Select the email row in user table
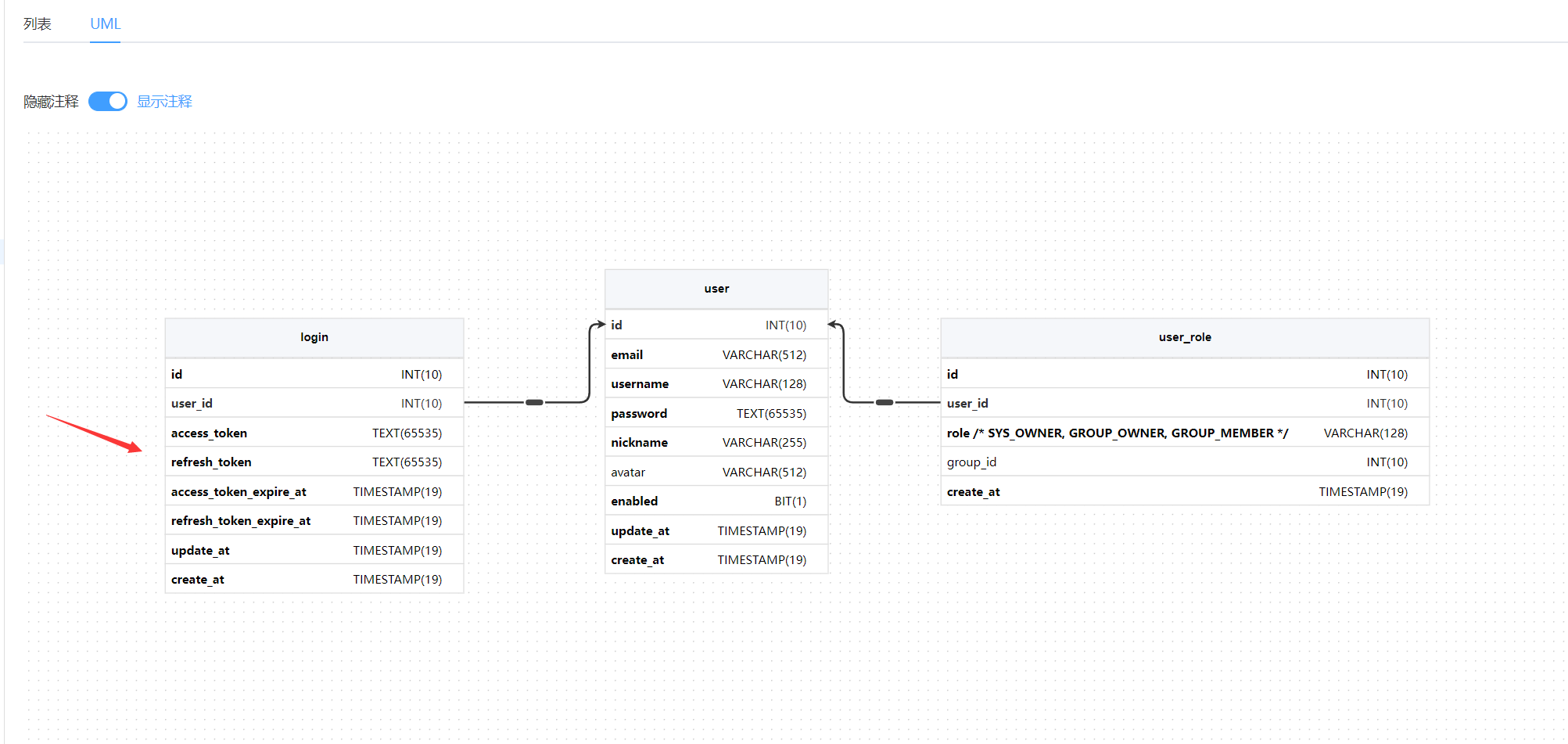 [716, 355]
